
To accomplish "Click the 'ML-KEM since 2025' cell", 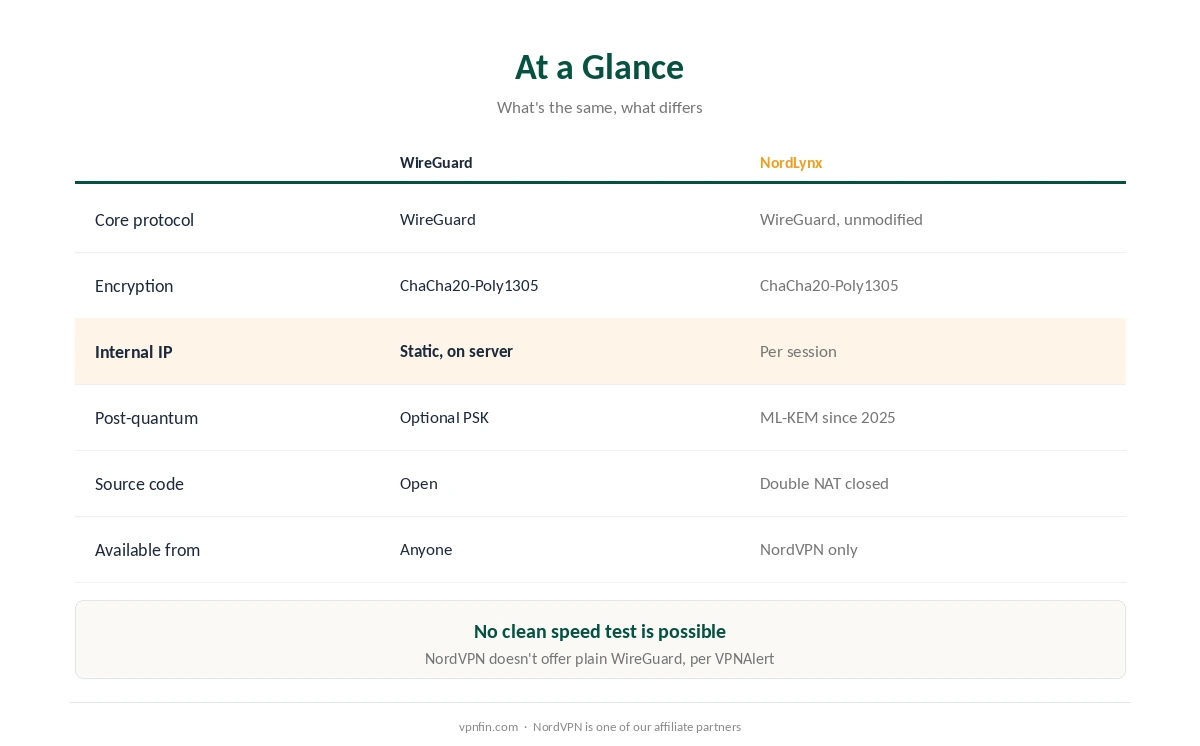I will 828,417.
